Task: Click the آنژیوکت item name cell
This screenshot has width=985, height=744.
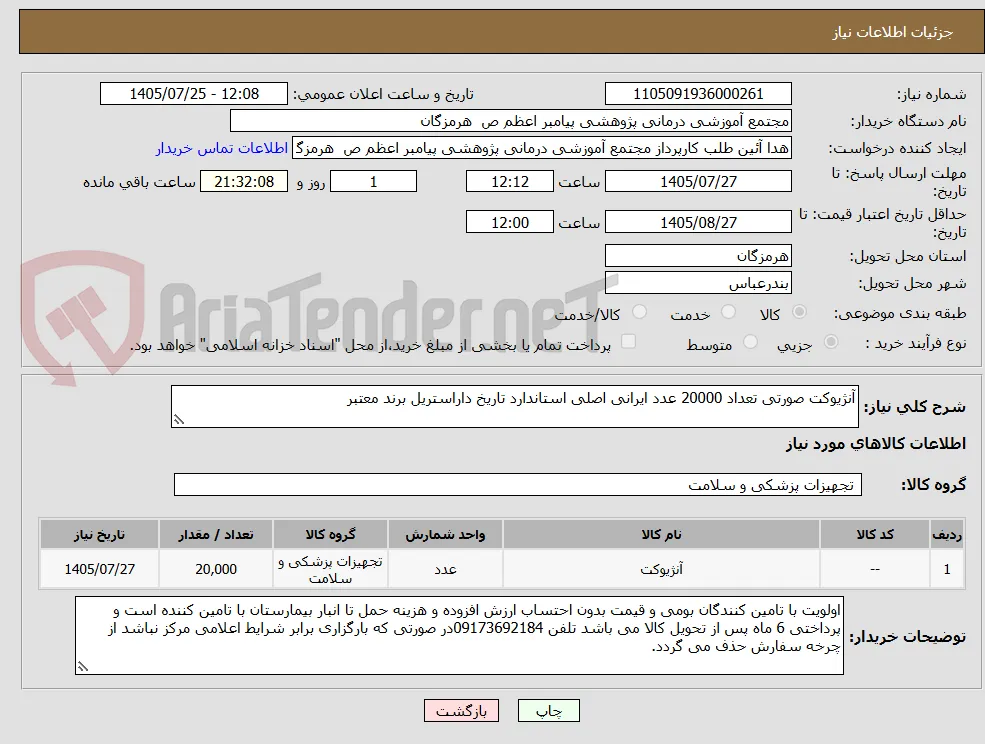Action: pyautogui.click(x=661, y=569)
